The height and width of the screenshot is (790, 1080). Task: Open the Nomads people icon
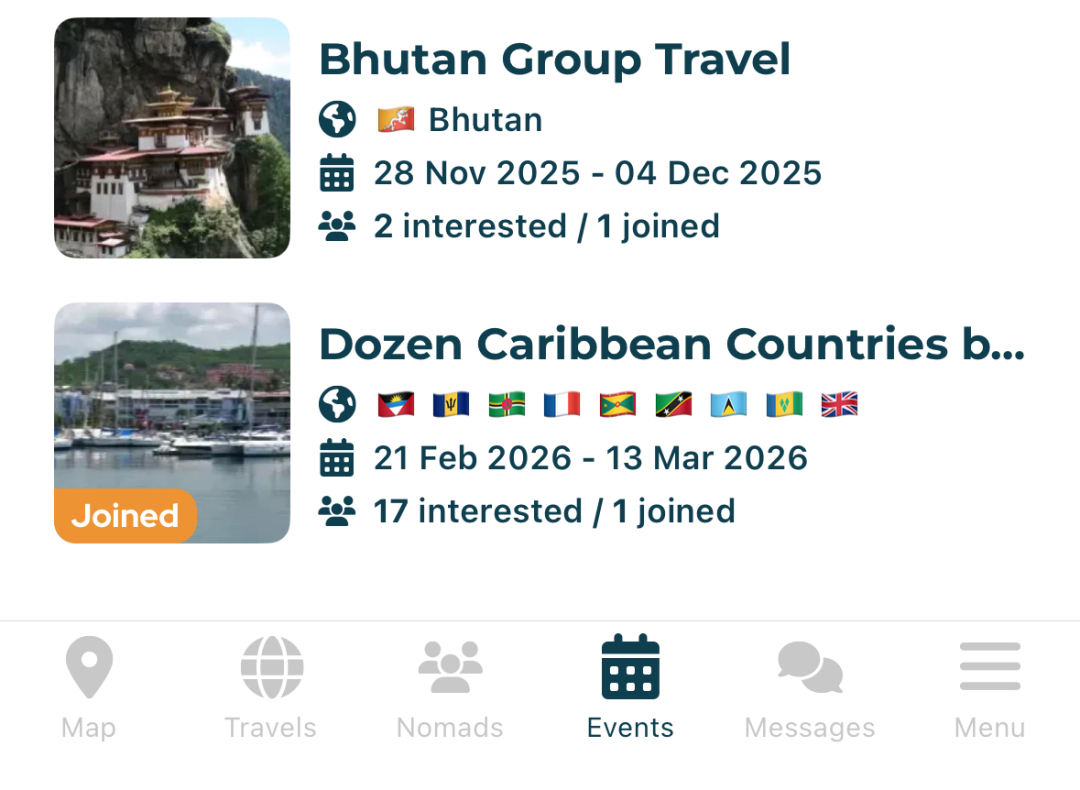point(450,667)
